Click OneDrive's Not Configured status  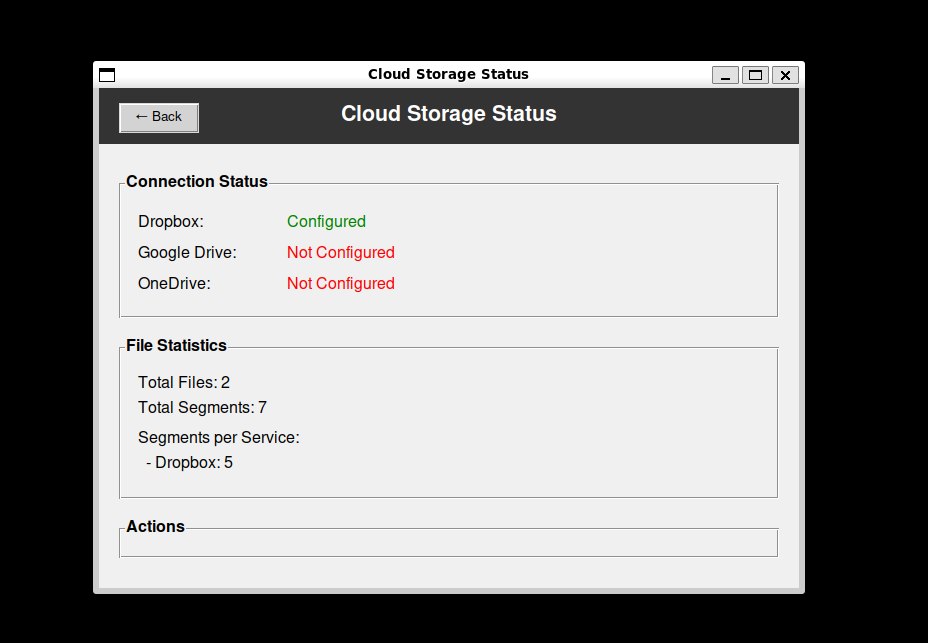(x=340, y=284)
